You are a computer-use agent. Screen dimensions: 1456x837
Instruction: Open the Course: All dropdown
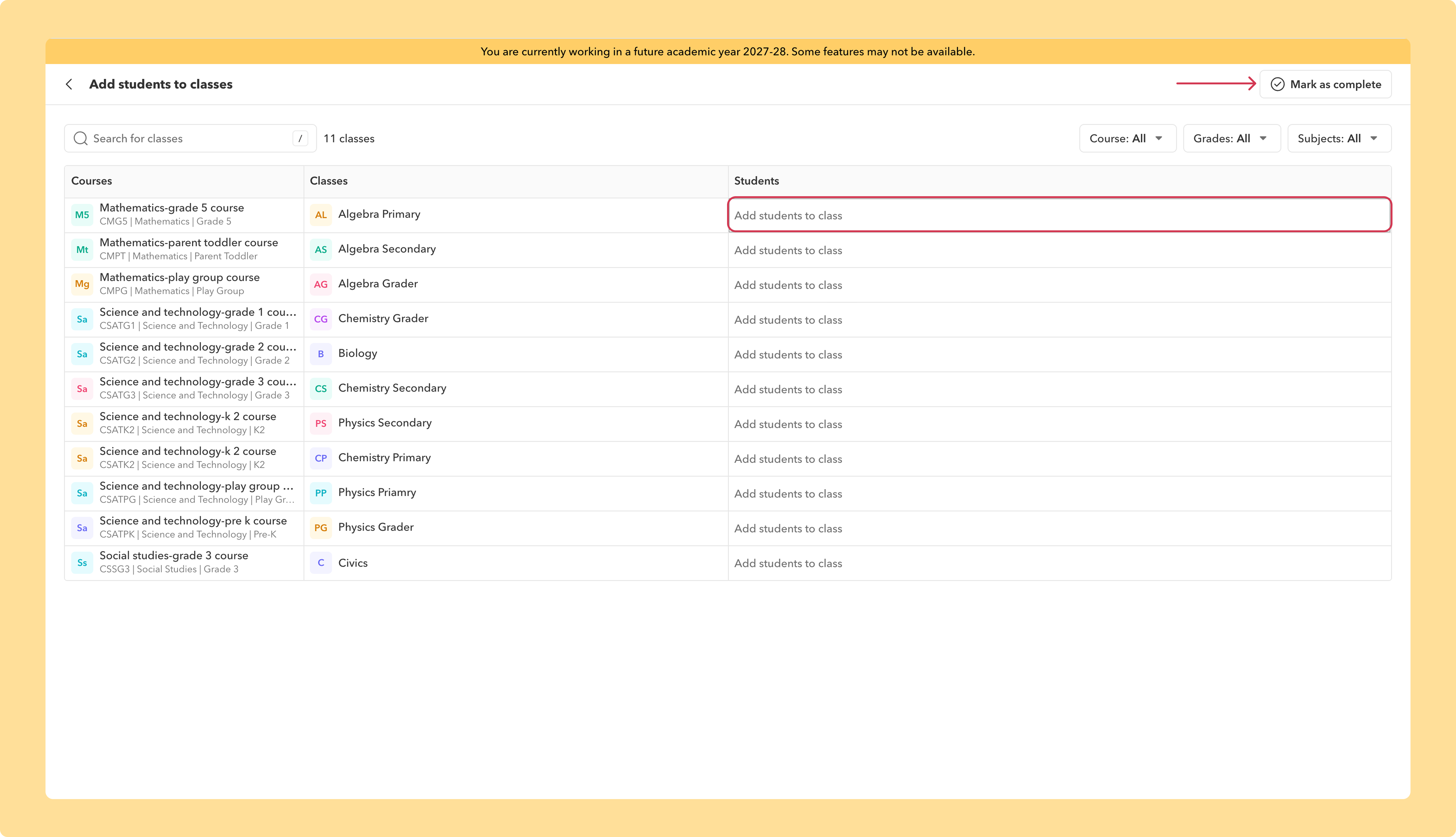coord(1127,139)
